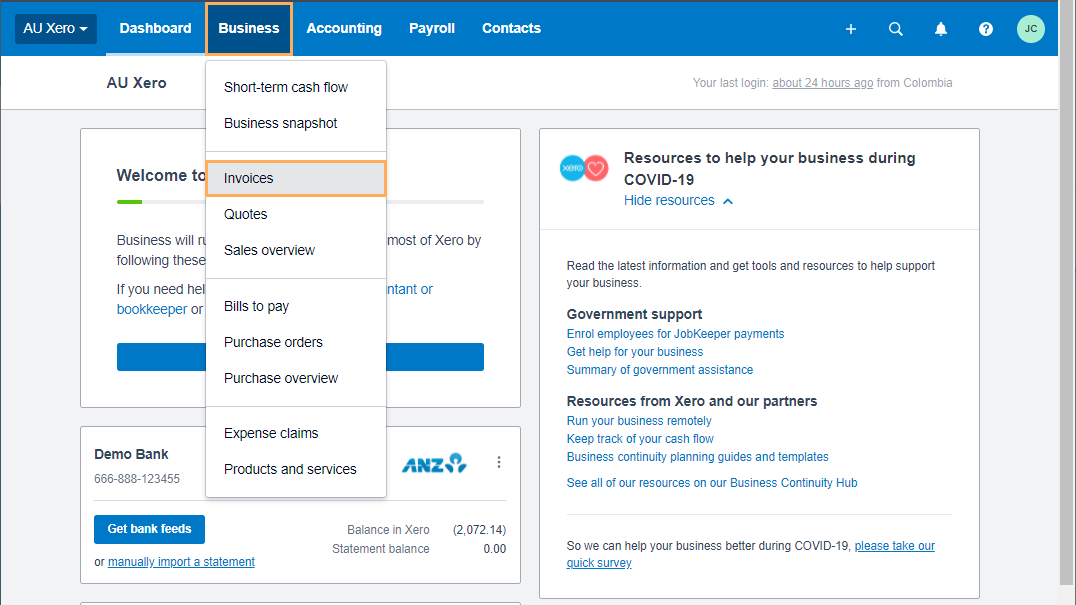Choose Quotes in the Business menu
Viewport: 1076px width, 605px height.
(296, 214)
